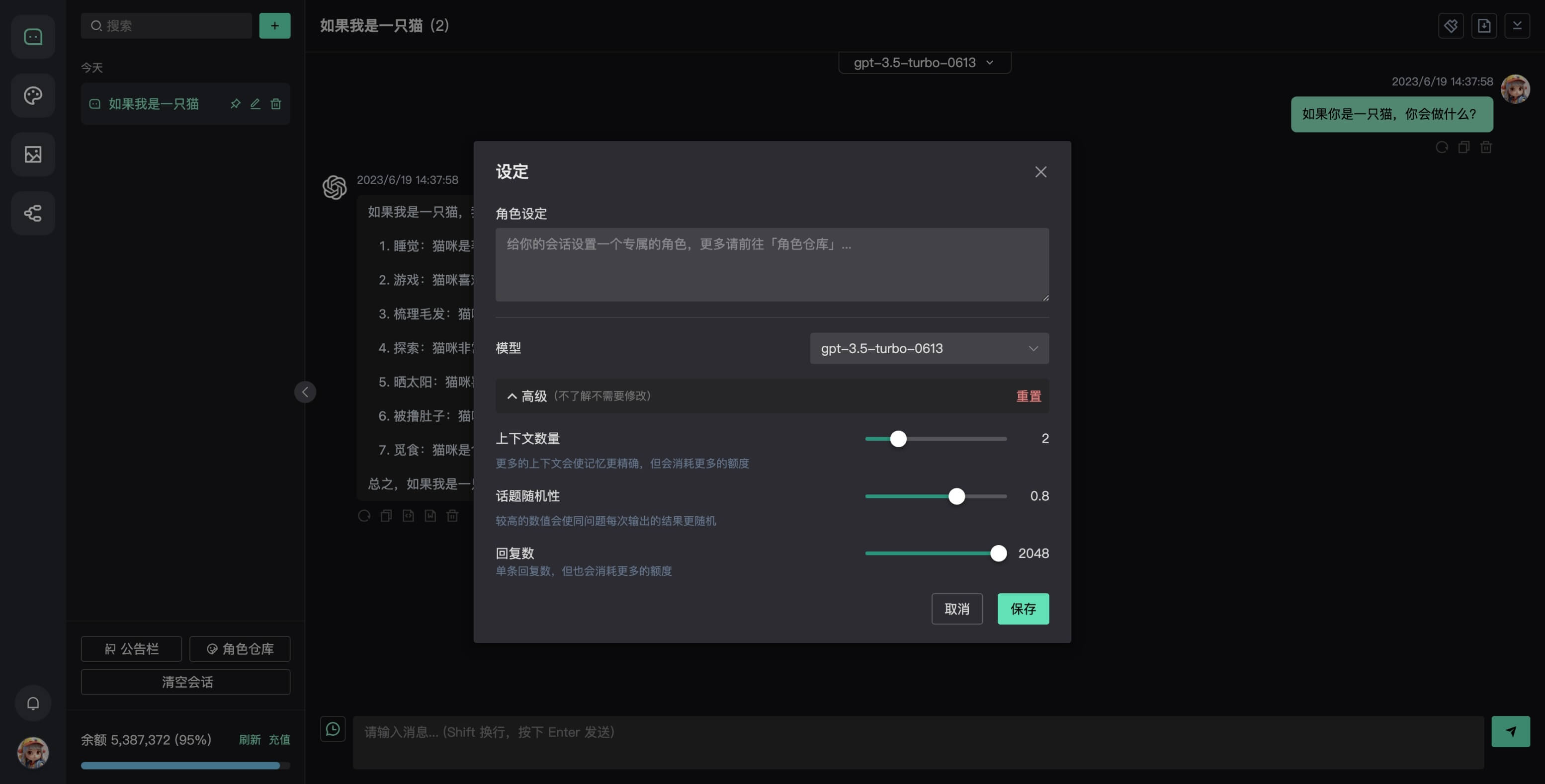Click the 保存 save button
Screen dimensions: 1545x784
1023,609
